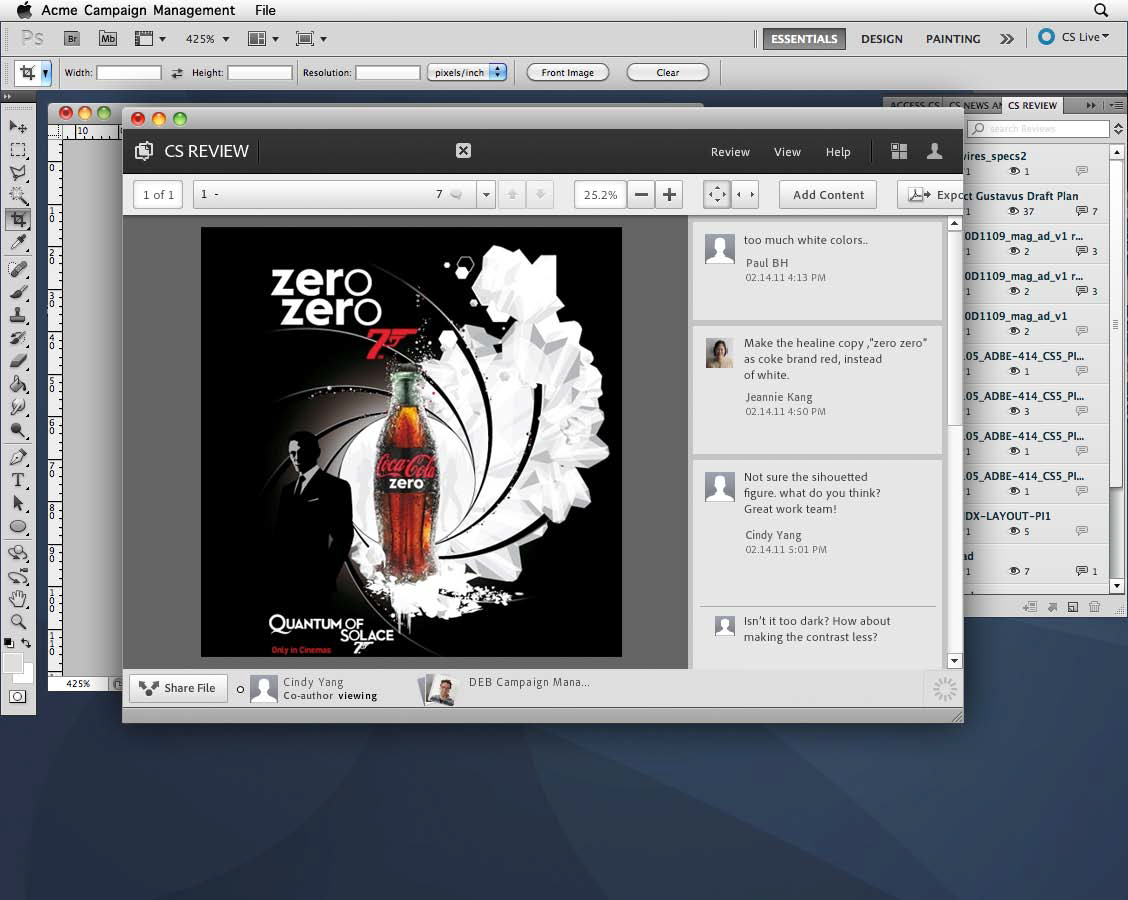Select the Brush tool
1128x900 pixels.
point(18,292)
